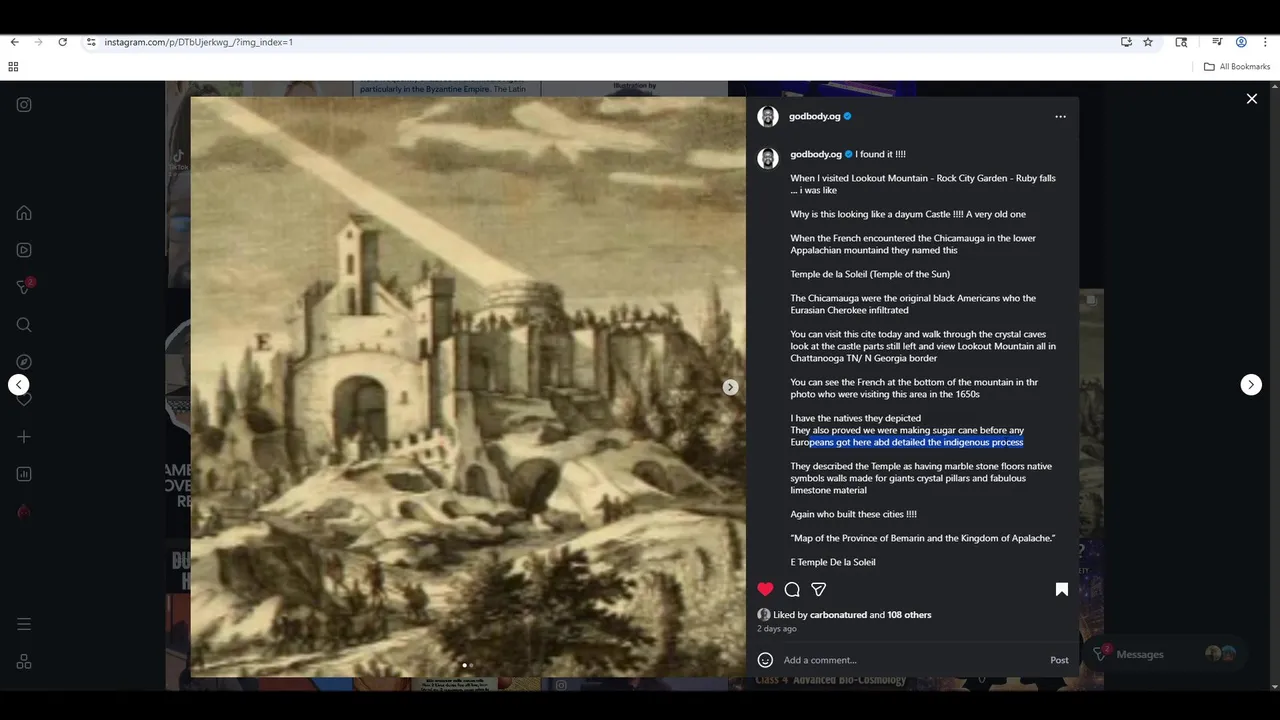Click godbody.og avatar in post header
1280x720 pixels.
(768, 117)
